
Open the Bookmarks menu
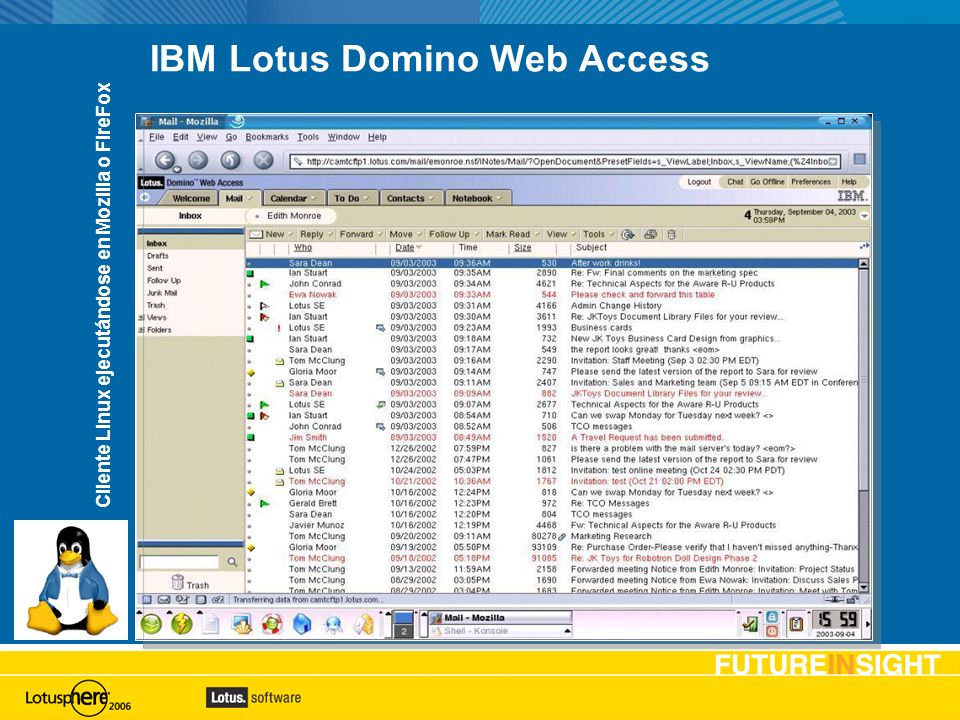267,137
